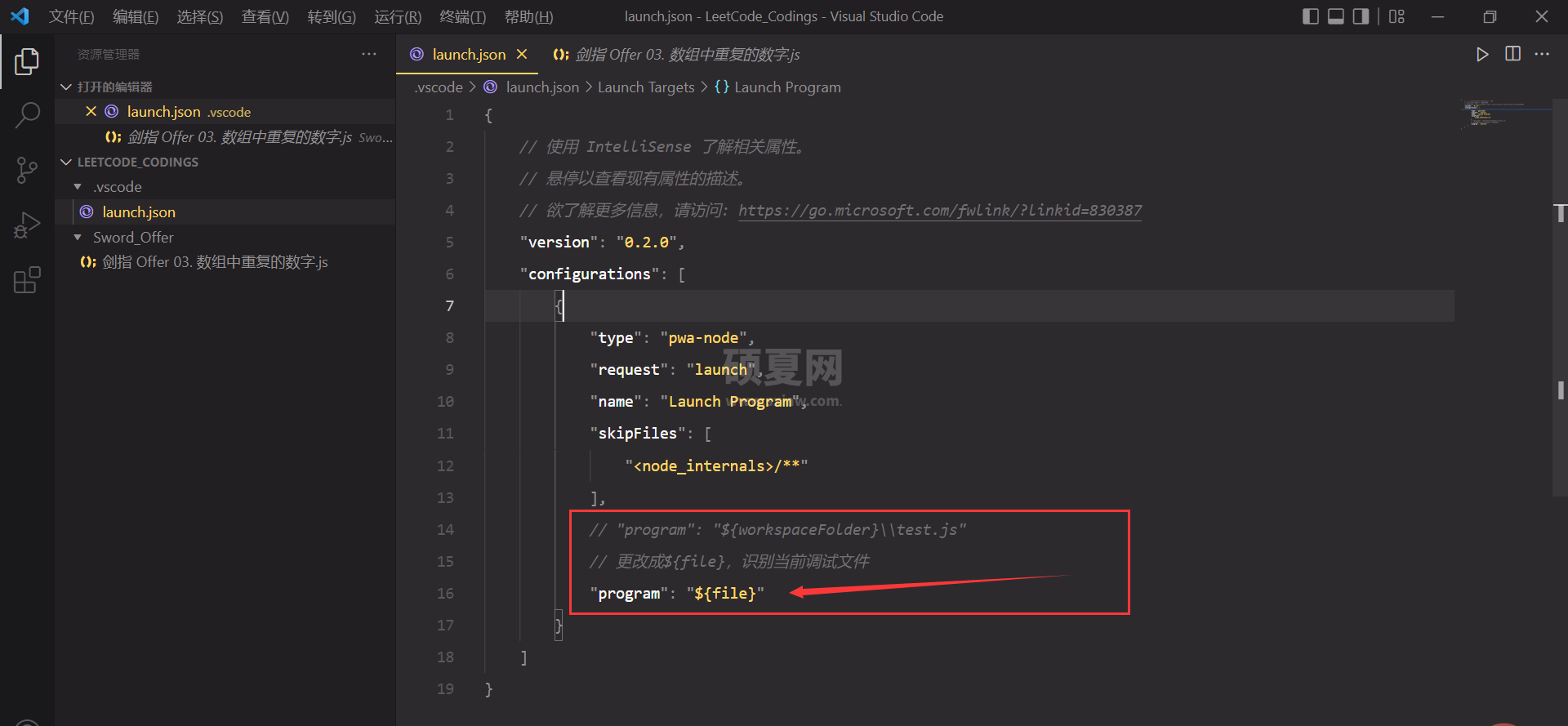Click the Run play icon in editor toolbar
The height and width of the screenshot is (726, 1568).
click(1481, 55)
